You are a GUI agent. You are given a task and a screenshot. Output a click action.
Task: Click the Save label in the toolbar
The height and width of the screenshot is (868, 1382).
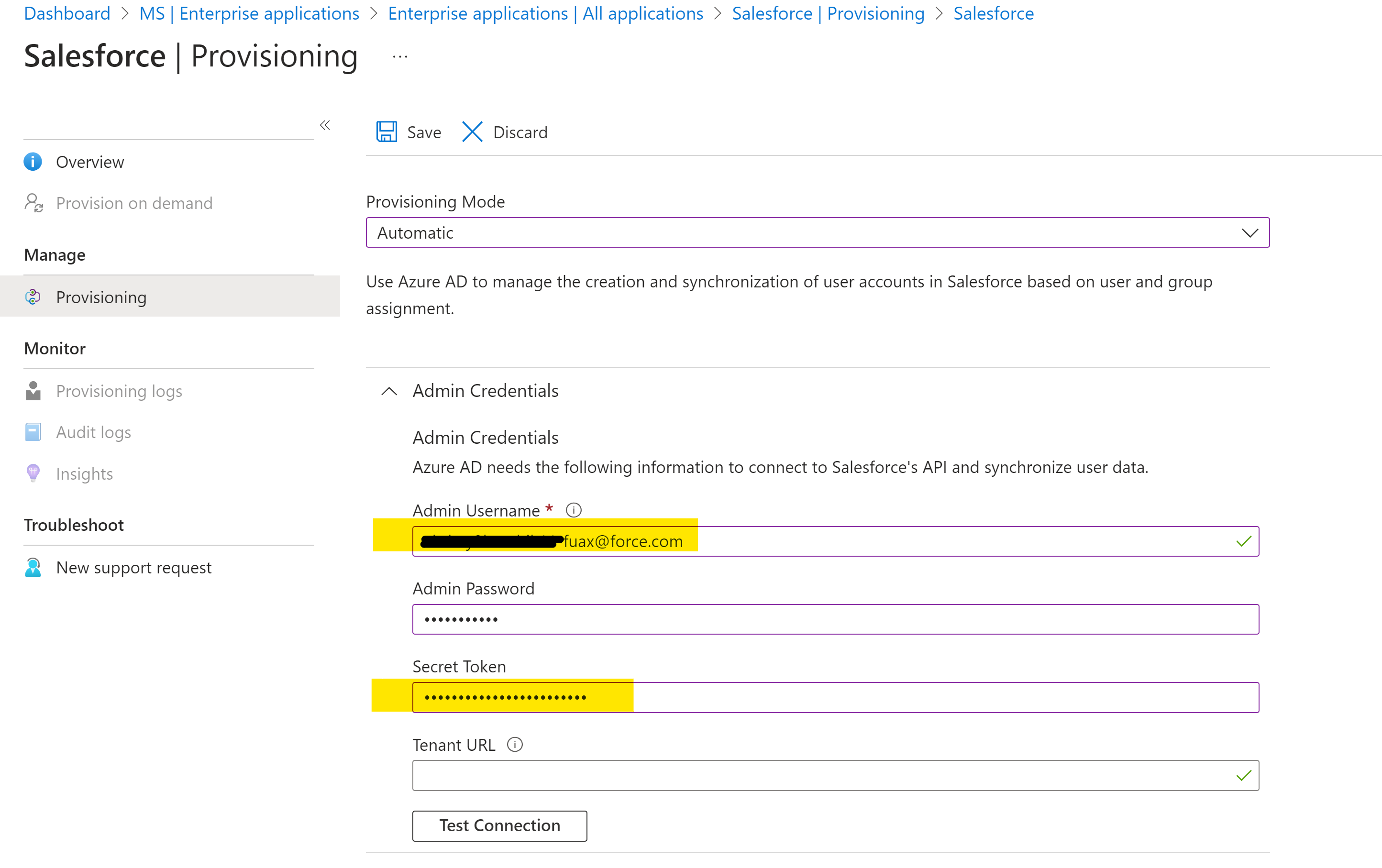click(424, 132)
